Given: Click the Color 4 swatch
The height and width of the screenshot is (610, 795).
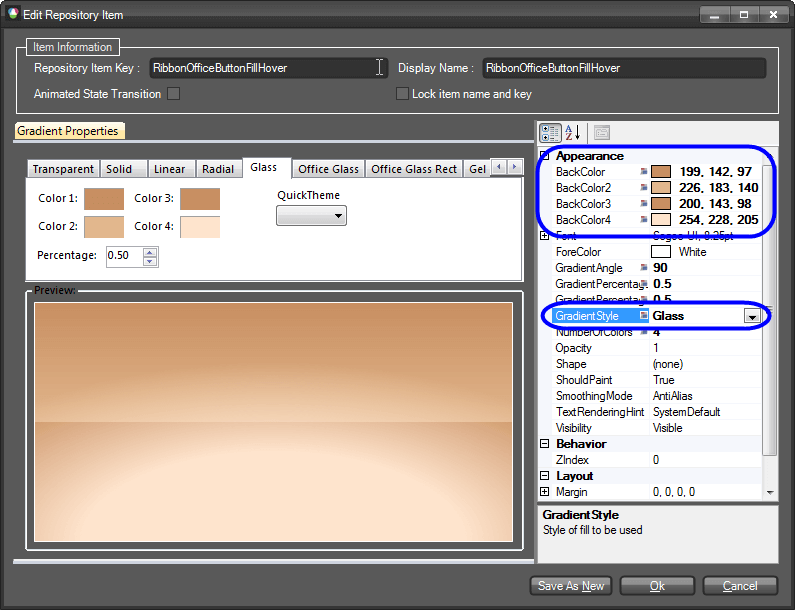Looking at the screenshot, I should [200, 227].
